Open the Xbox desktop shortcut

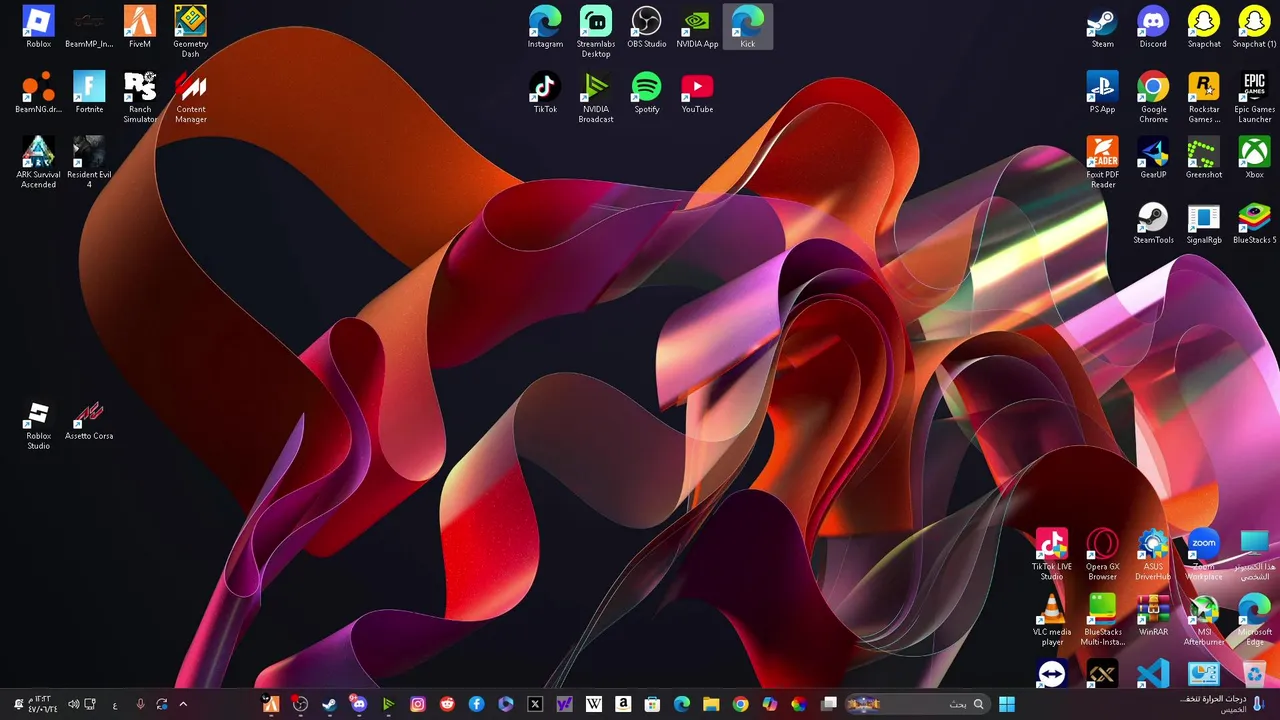coord(1254,157)
